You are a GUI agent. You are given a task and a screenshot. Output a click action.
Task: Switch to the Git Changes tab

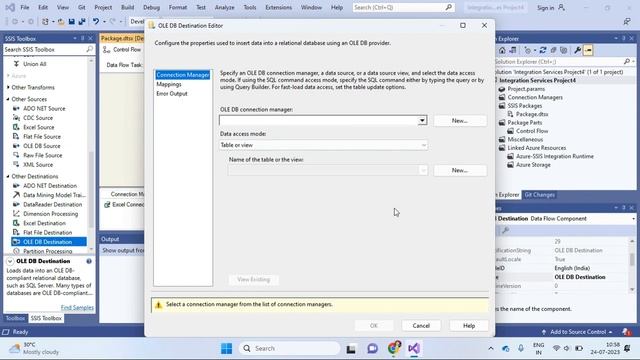tap(539, 195)
